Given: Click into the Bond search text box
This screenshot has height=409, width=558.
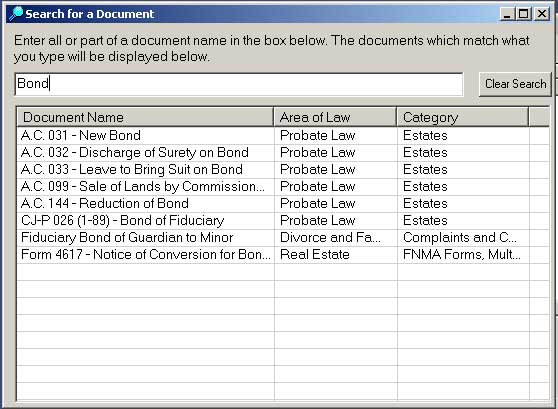Looking at the screenshot, I should click(239, 84).
